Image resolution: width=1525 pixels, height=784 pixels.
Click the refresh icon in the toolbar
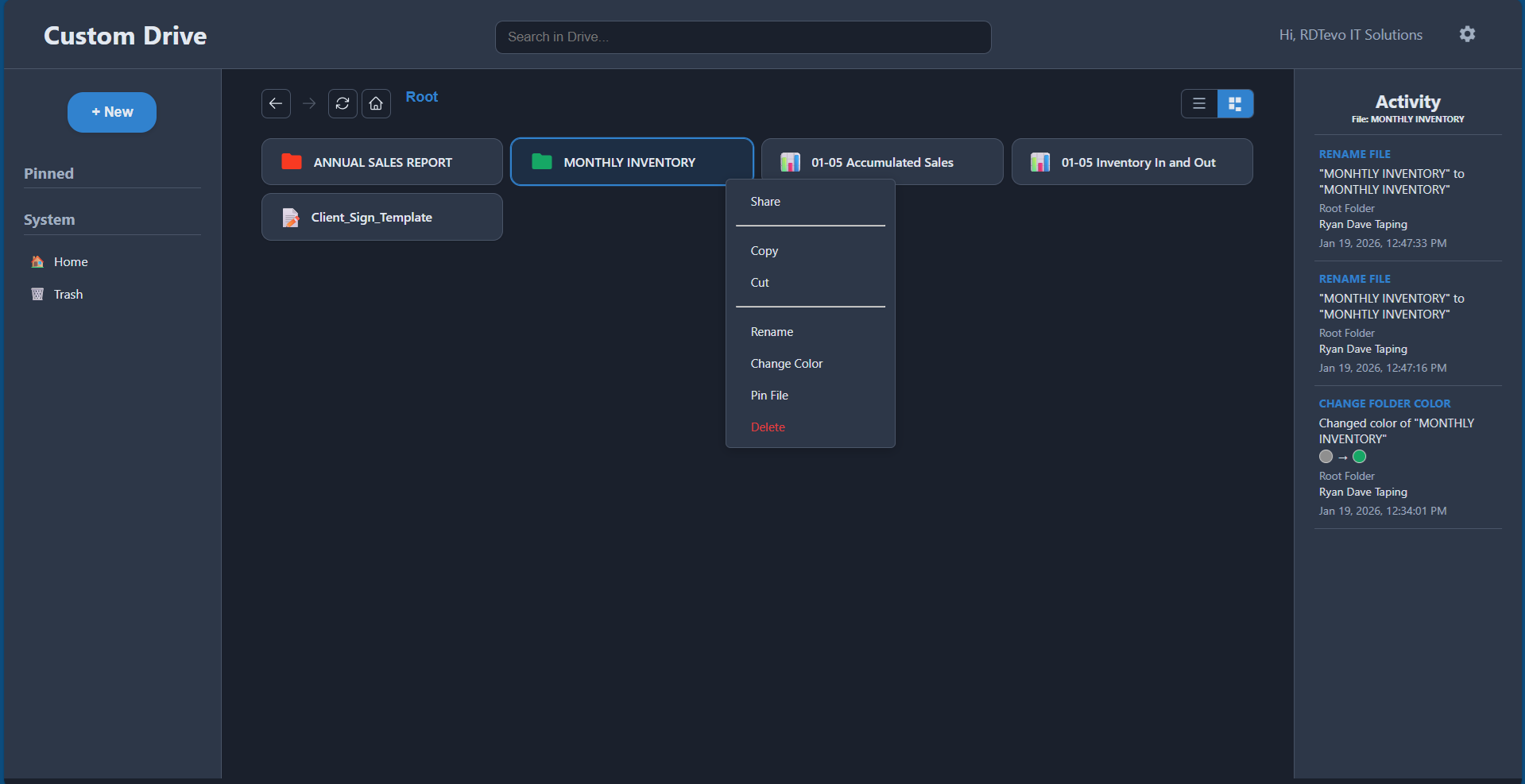tap(342, 103)
